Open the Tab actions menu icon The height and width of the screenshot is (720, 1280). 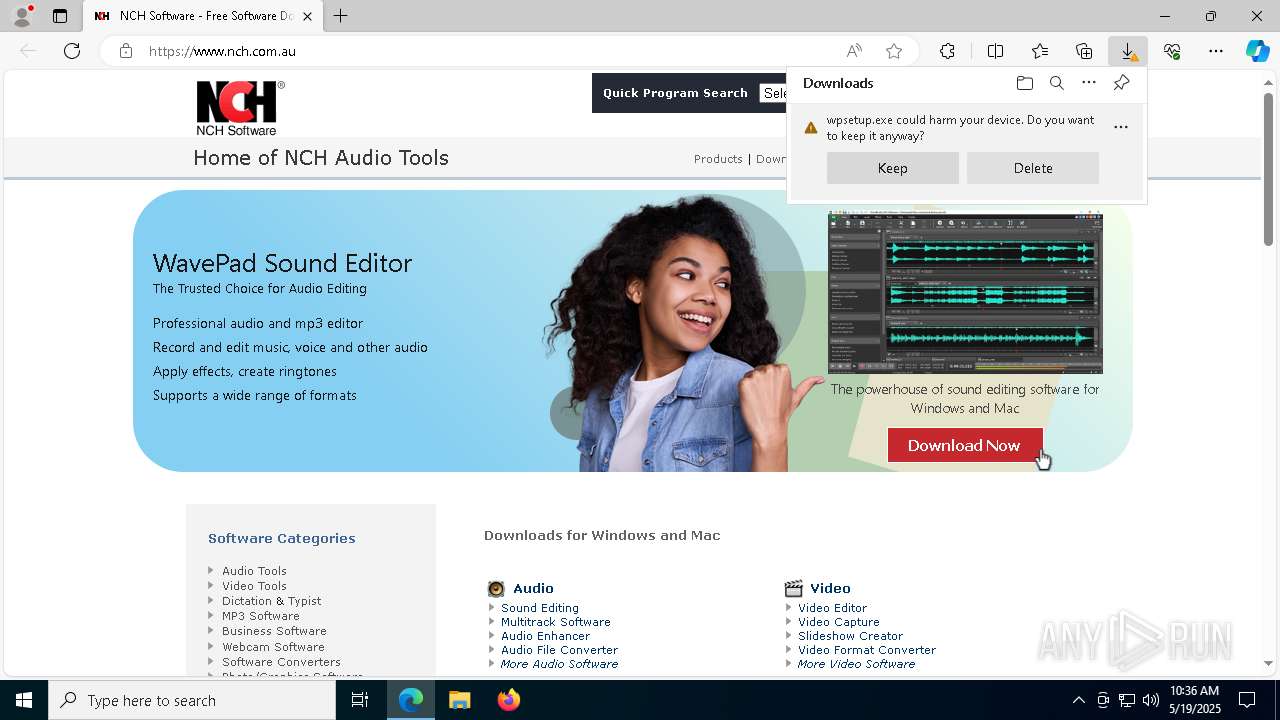point(60,16)
